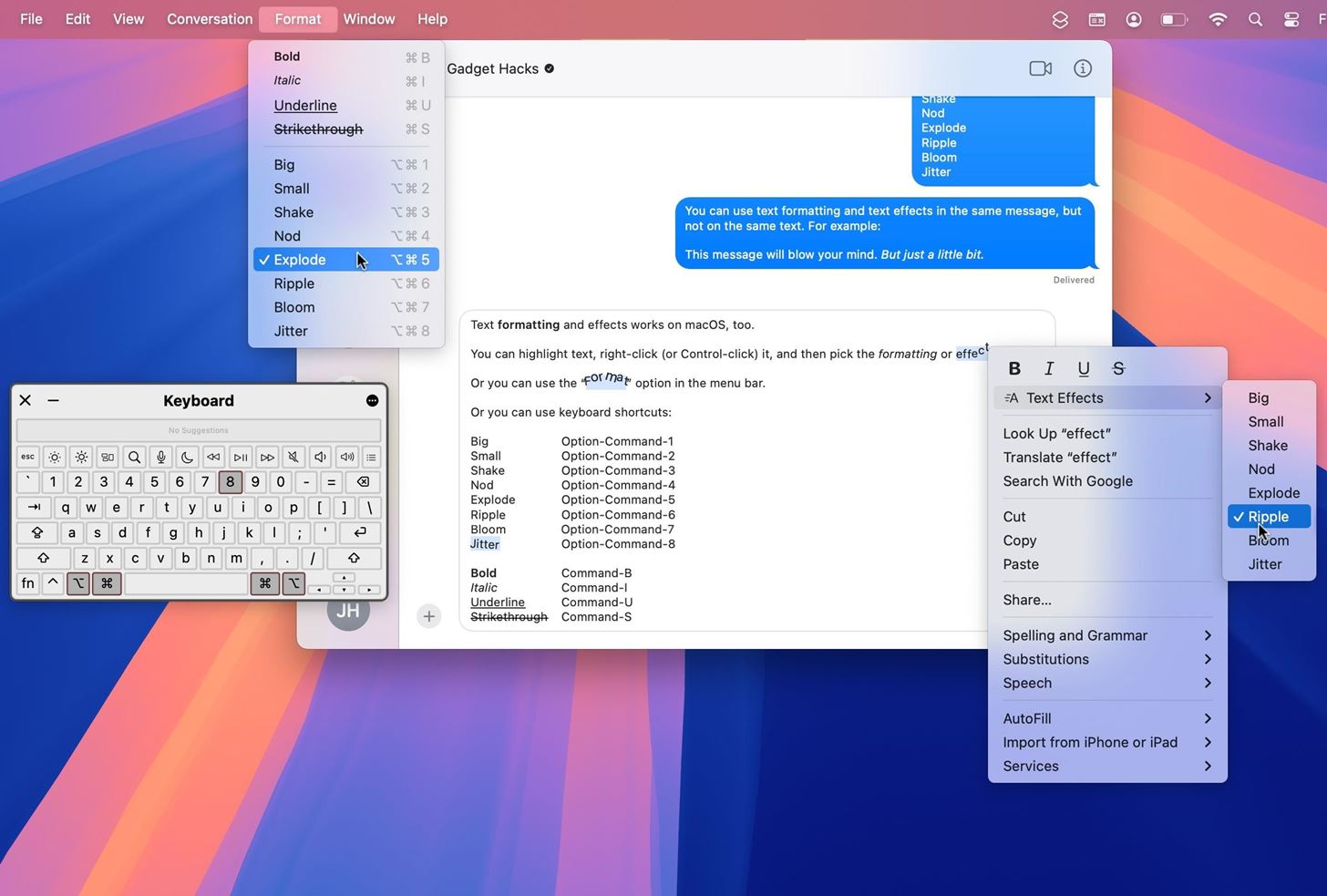Choose Strikethrough in the Format menu

click(346, 129)
